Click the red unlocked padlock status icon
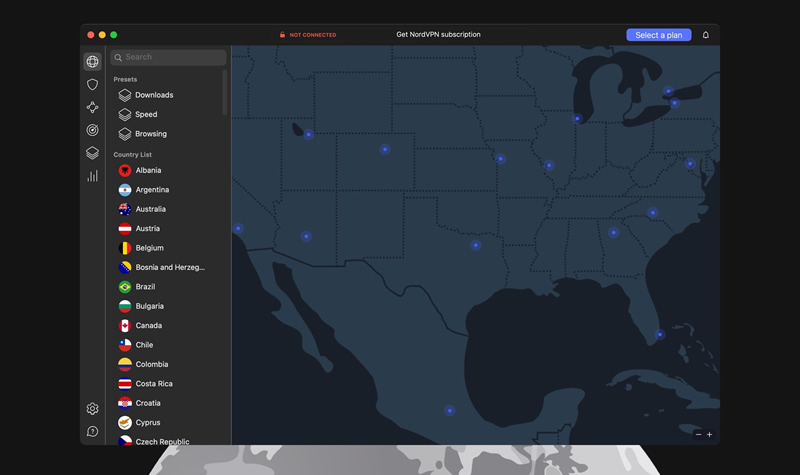The image size is (800, 475). tap(282, 35)
